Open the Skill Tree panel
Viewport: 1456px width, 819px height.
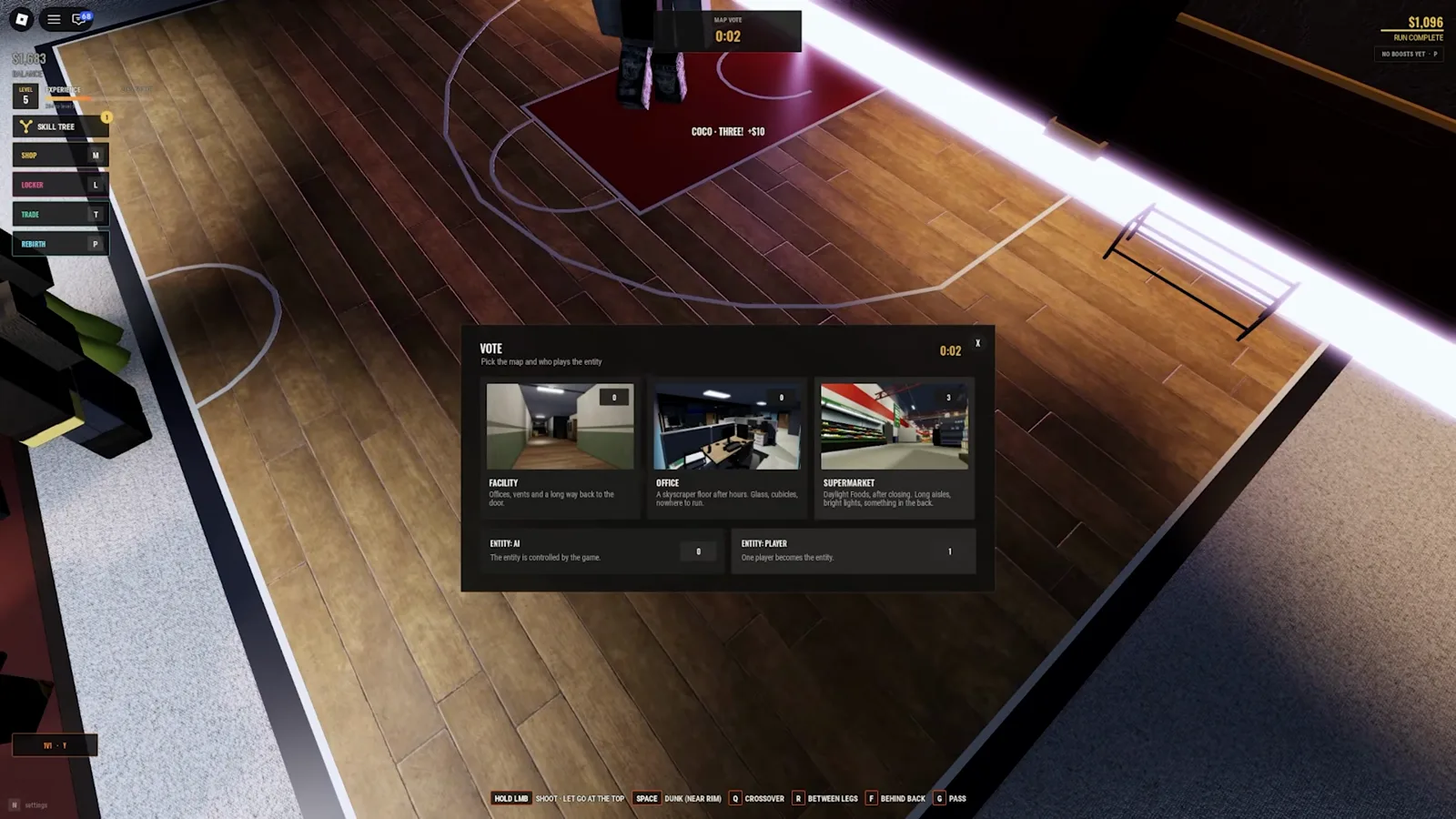click(x=61, y=126)
